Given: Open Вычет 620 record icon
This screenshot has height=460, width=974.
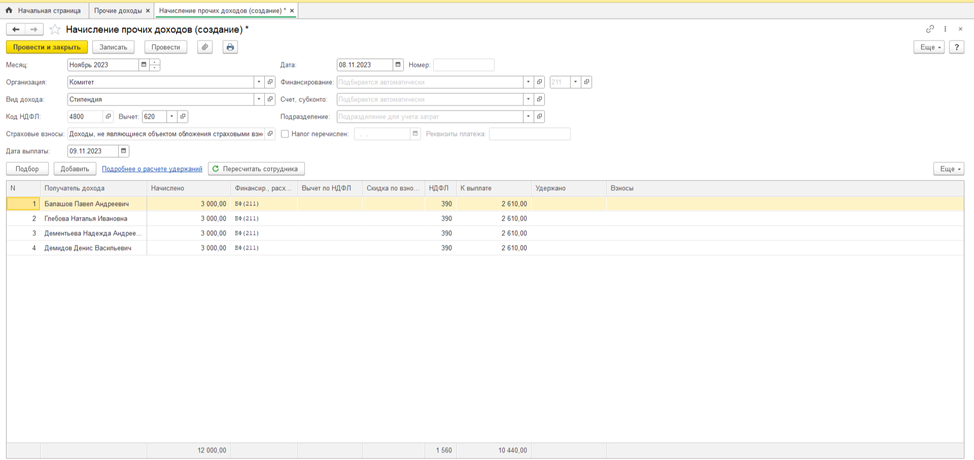Looking at the screenshot, I should click(183, 116).
